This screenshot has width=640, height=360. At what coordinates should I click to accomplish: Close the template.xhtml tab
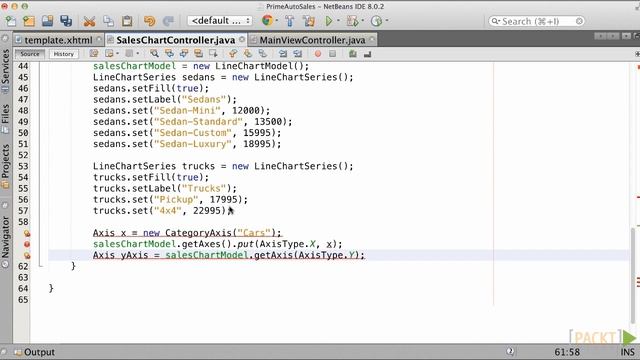coord(99,40)
